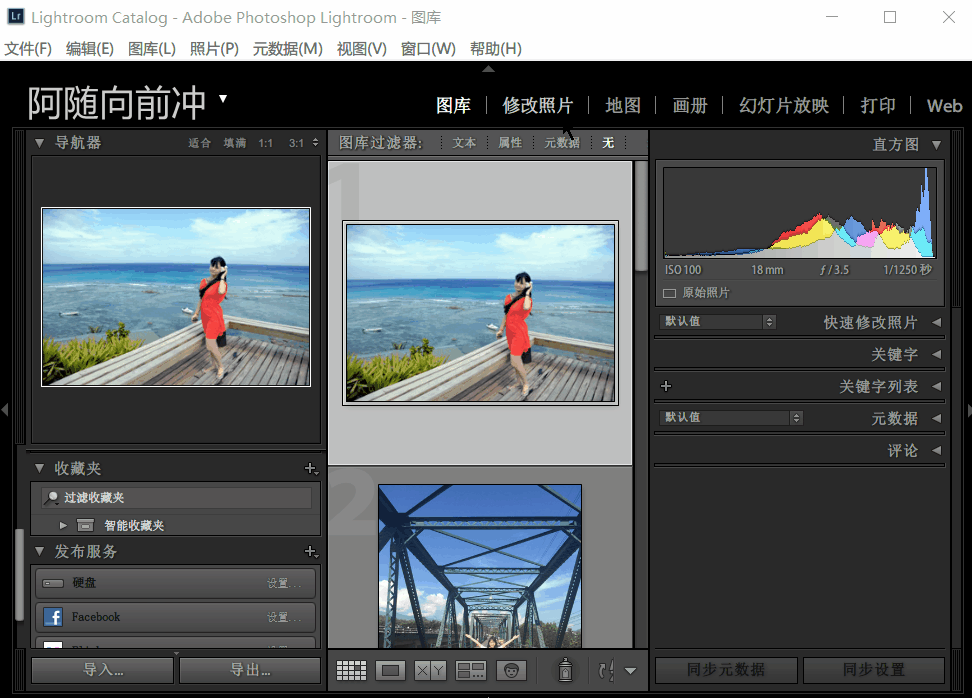
Task: Open the 图库(L) menu
Action: [x=152, y=49]
